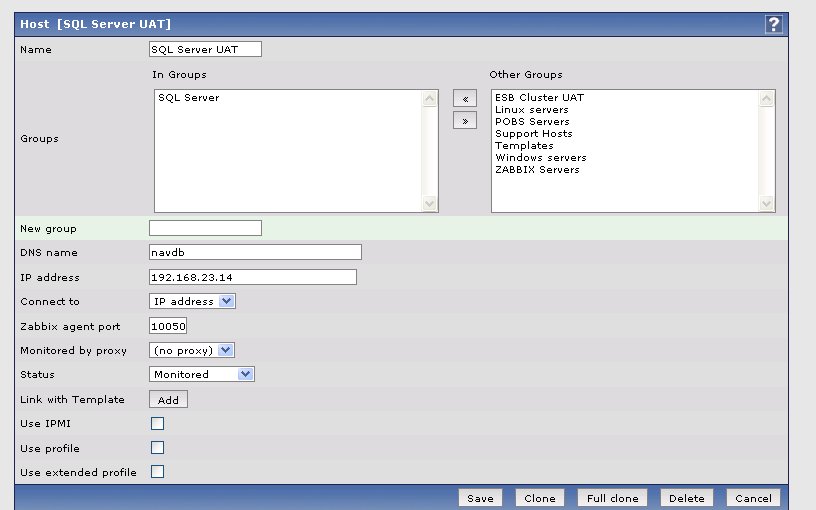Click In Groups list scroll up arrow
This screenshot has width=816, height=510.
coord(429,98)
